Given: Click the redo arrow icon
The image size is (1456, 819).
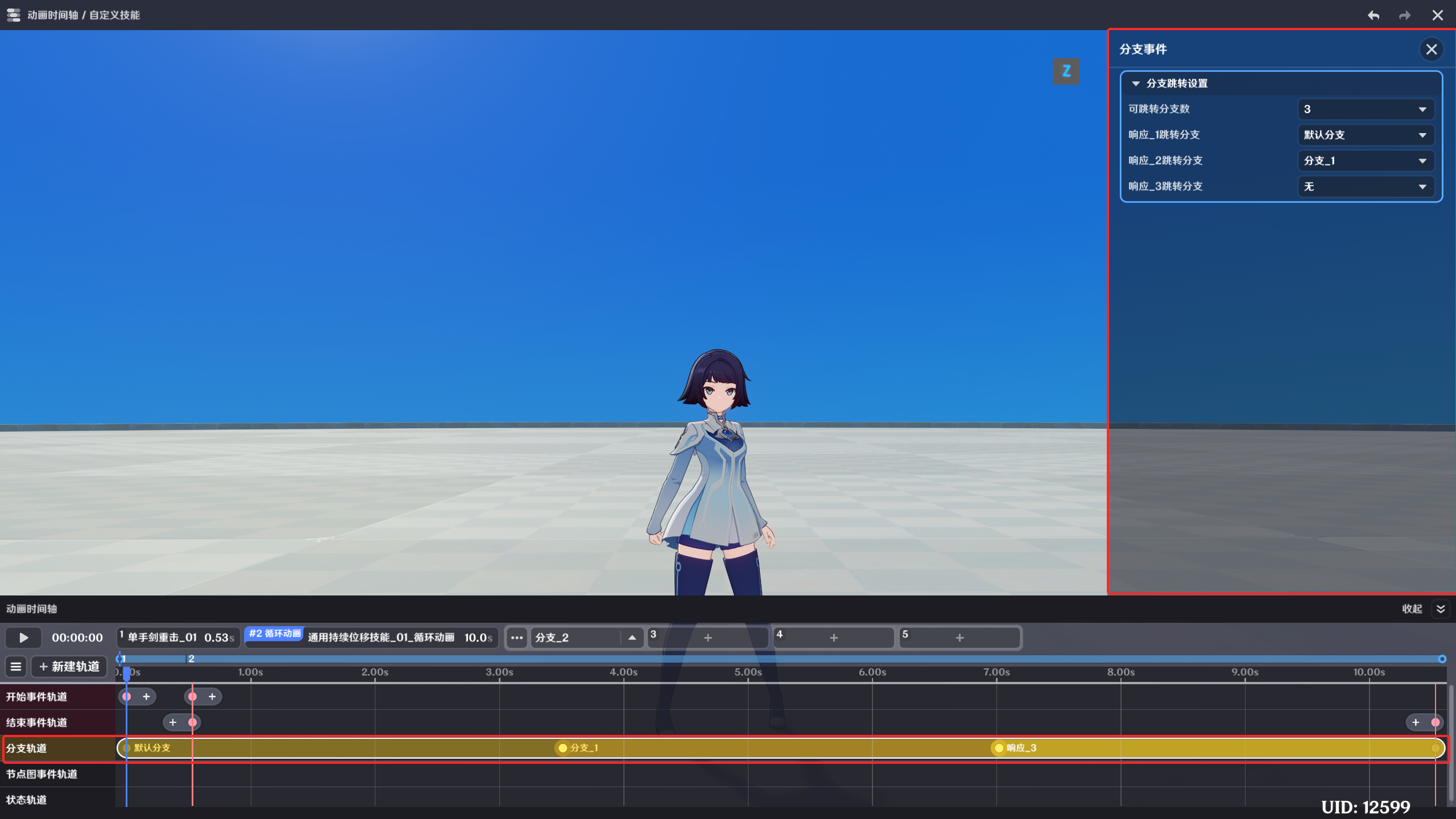Looking at the screenshot, I should [1404, 15].
